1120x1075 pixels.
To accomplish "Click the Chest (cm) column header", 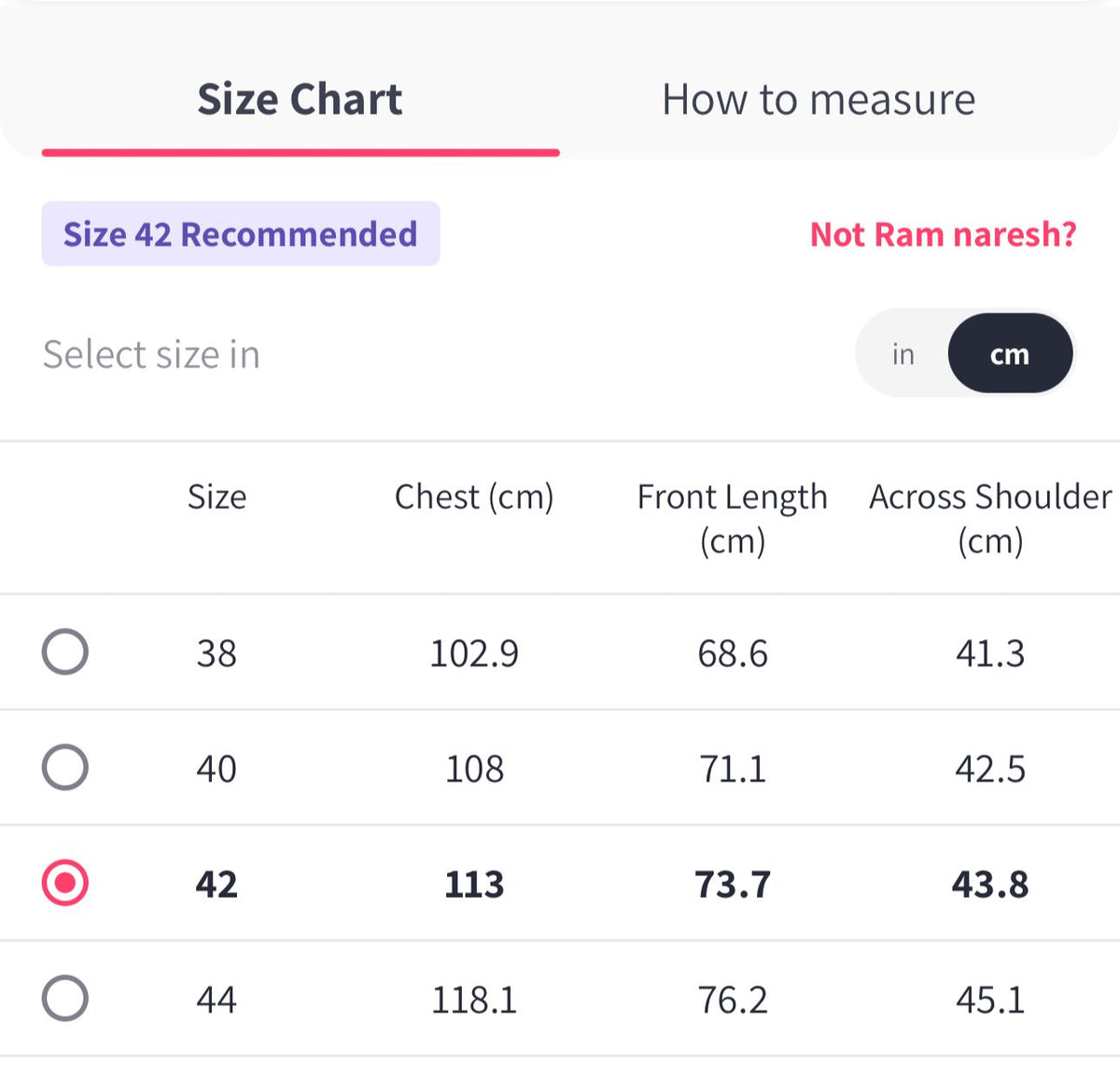I will 474,497.
